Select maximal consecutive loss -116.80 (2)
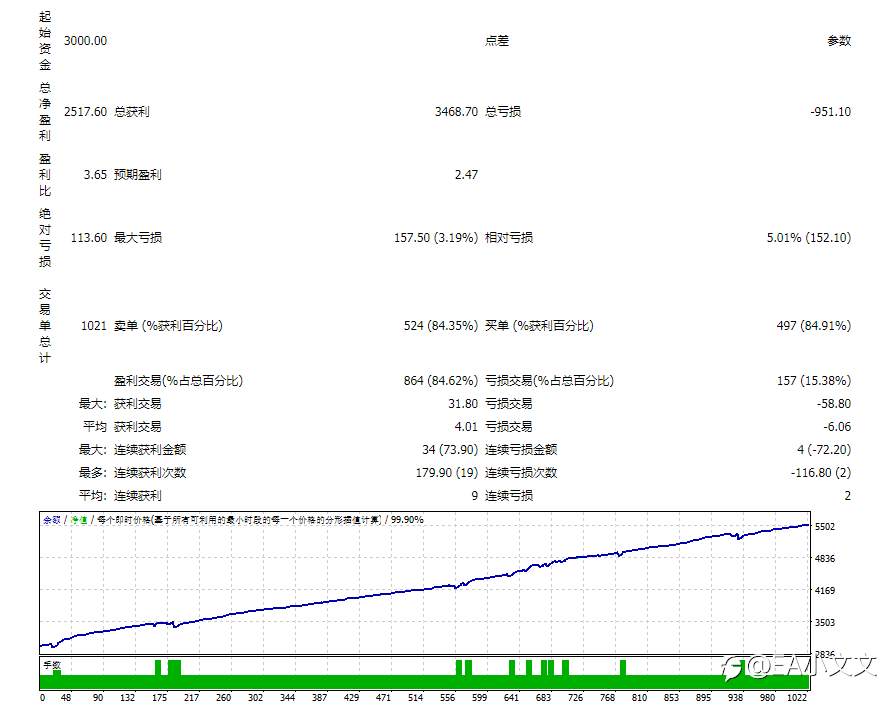Viewport: 886px width, 710px height. coord(820,473)
